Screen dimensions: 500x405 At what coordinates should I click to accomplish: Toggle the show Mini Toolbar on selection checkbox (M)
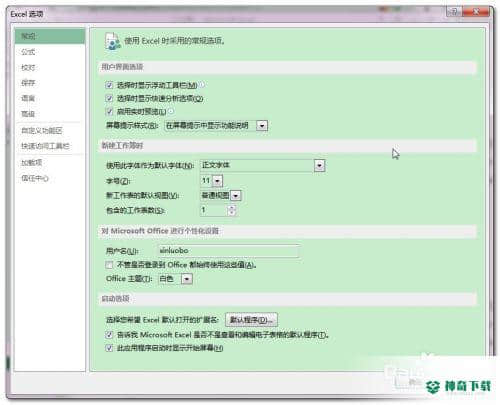(x=109, y=85)
